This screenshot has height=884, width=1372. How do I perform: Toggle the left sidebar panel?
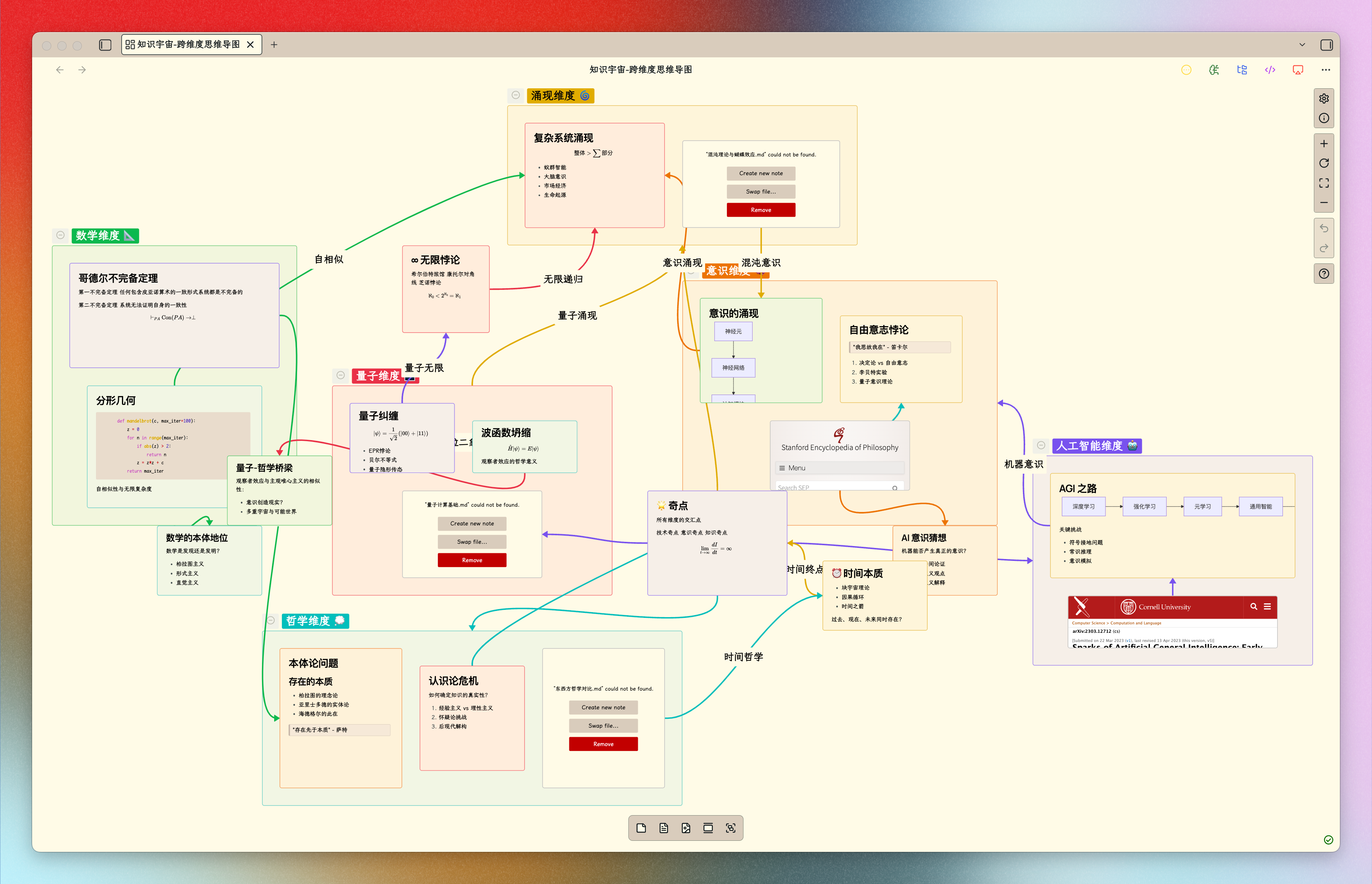pos(105,45)
